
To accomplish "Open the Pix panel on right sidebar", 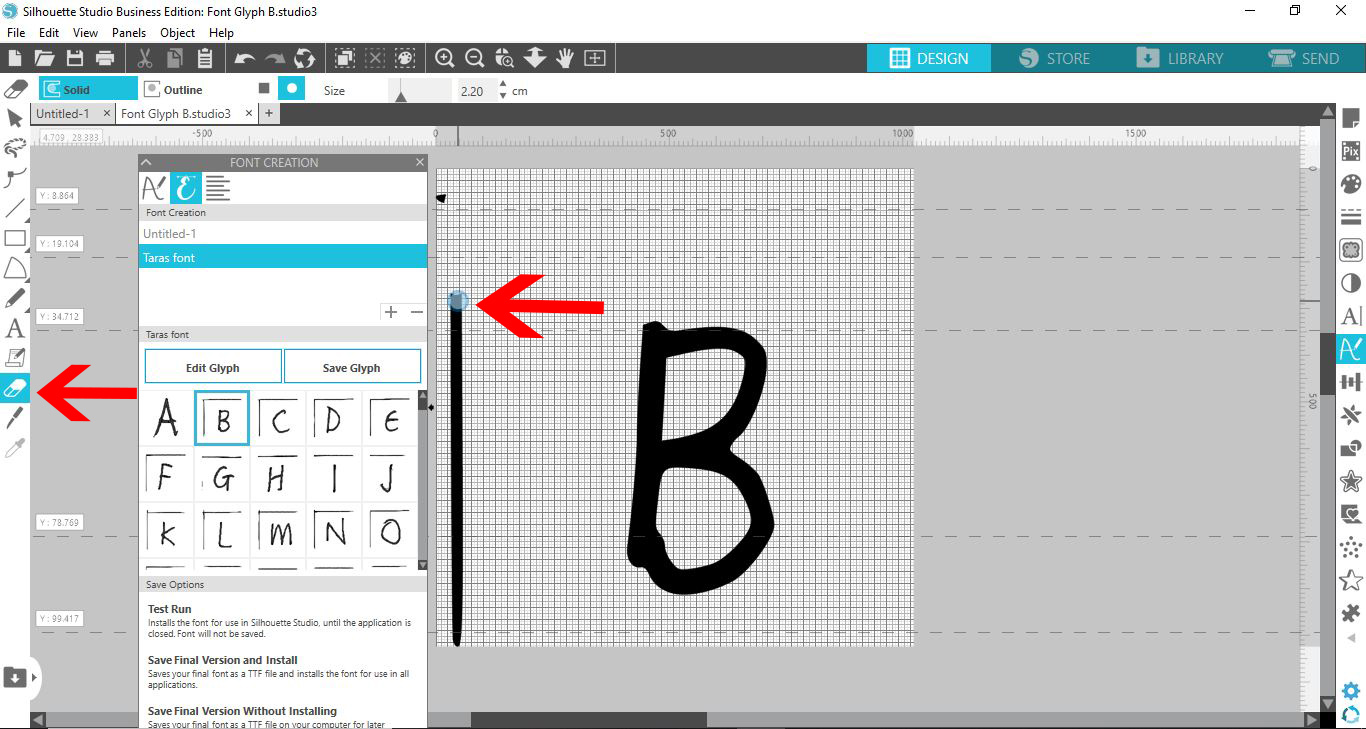I will coord(1351,153).
